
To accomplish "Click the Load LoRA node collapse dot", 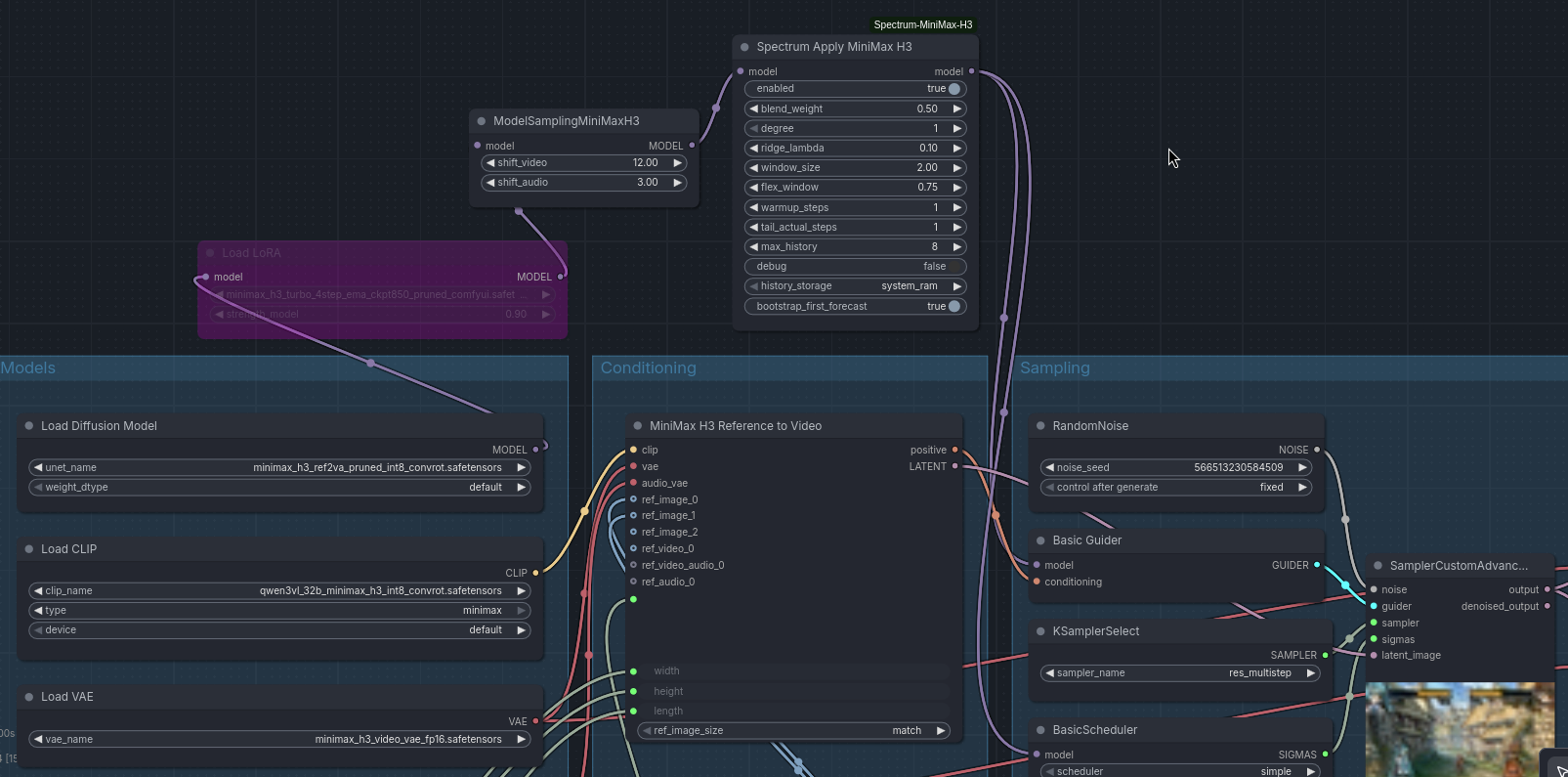I will coord(210,252).
